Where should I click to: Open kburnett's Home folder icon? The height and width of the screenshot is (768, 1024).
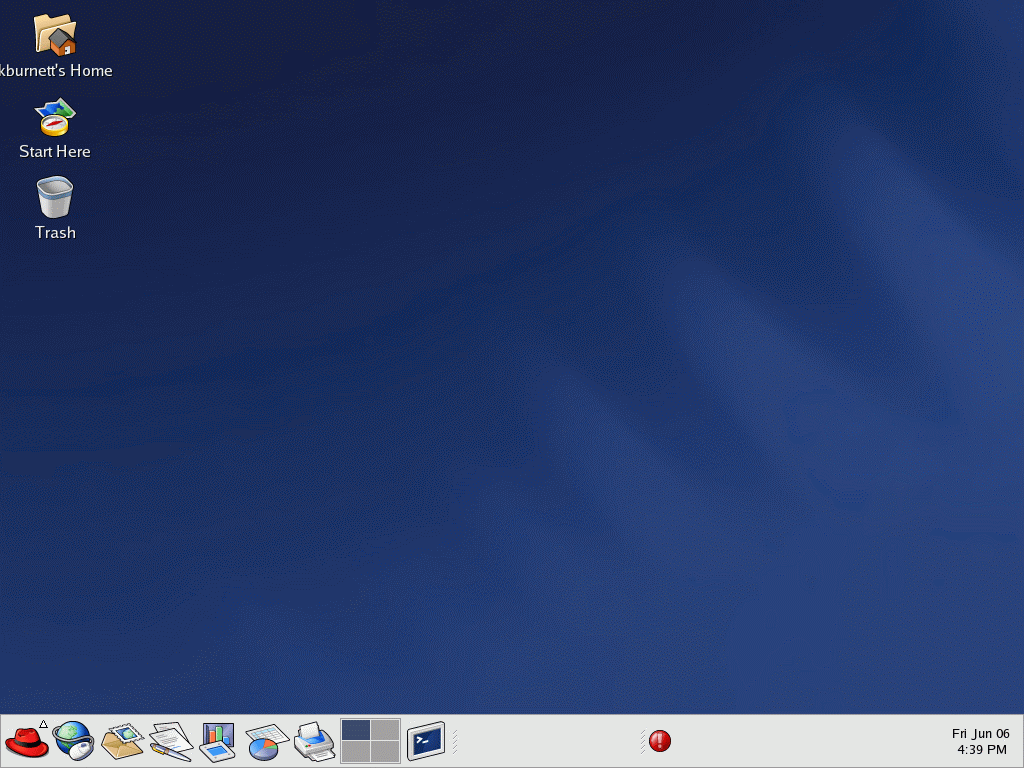coord(55,35)
